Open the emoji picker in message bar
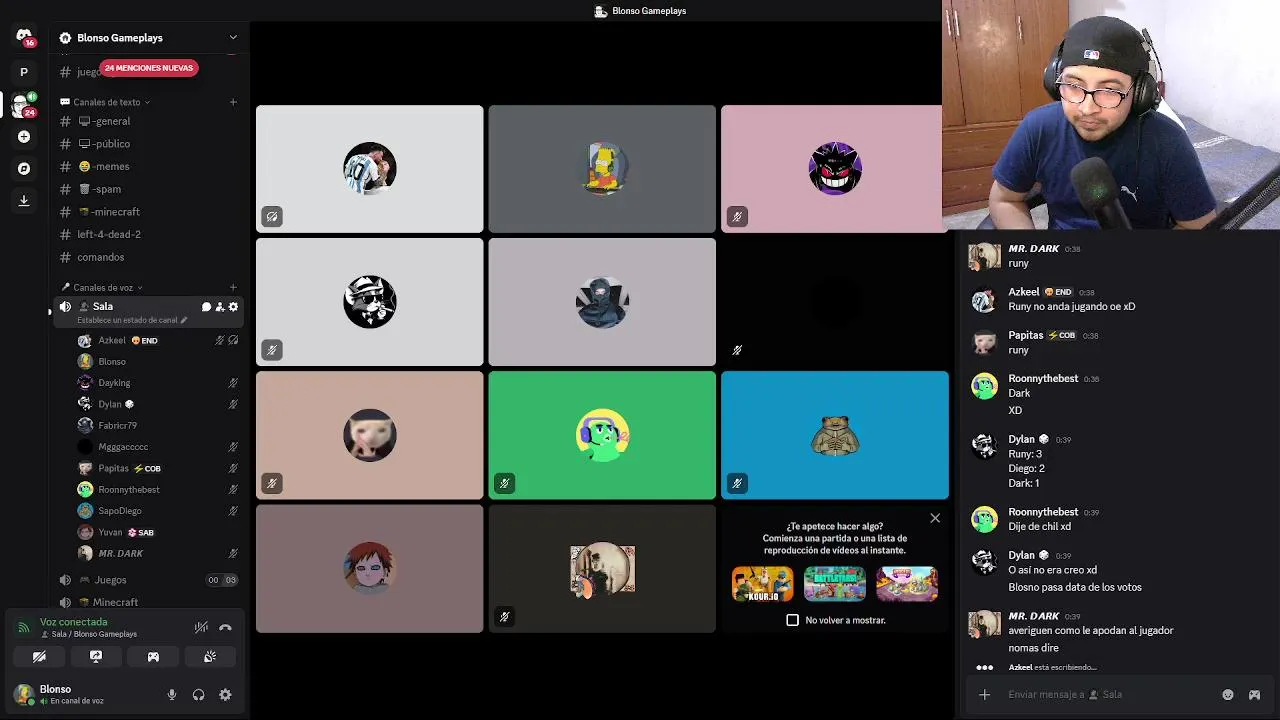The image size is (1280, 720). (1228, 695)
